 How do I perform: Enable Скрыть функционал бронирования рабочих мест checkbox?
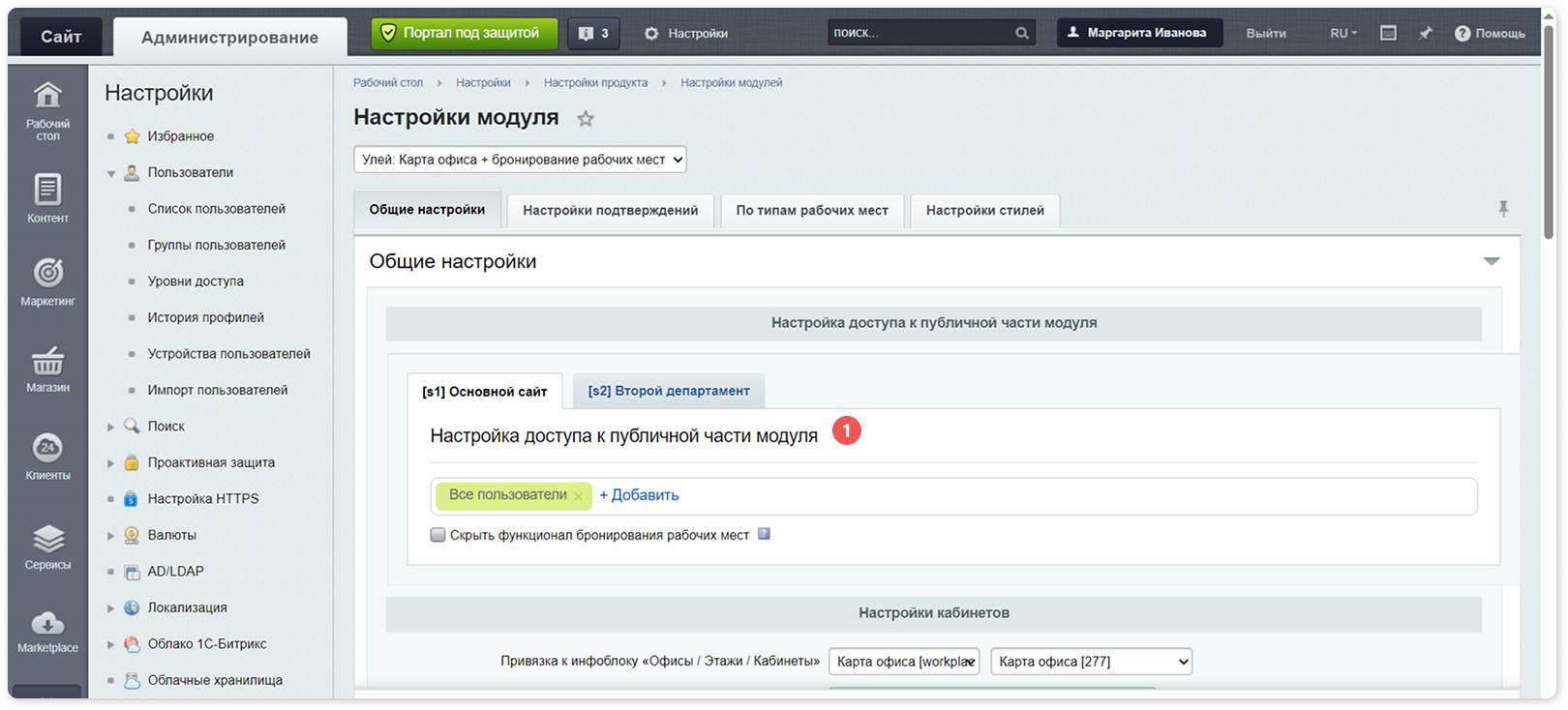(438, 535)
